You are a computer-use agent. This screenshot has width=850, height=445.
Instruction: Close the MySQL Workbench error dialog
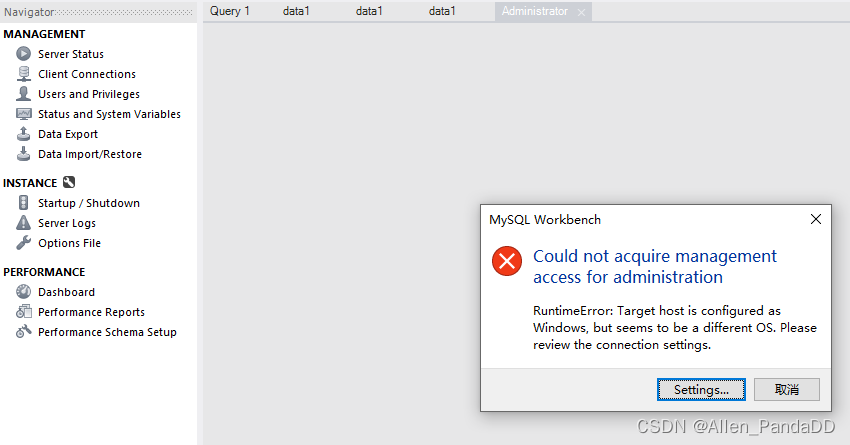(x=816, y=219)
